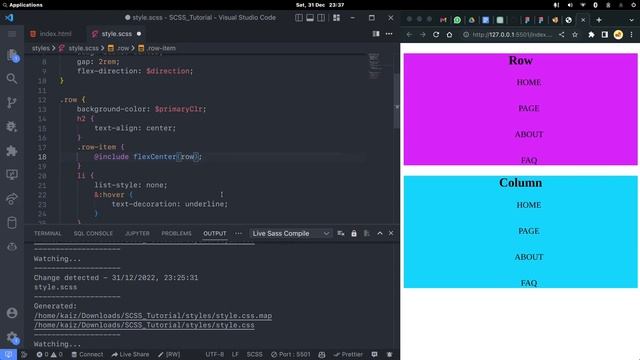Open the Search view in activity bar
Viewport: 640px width, 360px height.
[x=12, y=78]
